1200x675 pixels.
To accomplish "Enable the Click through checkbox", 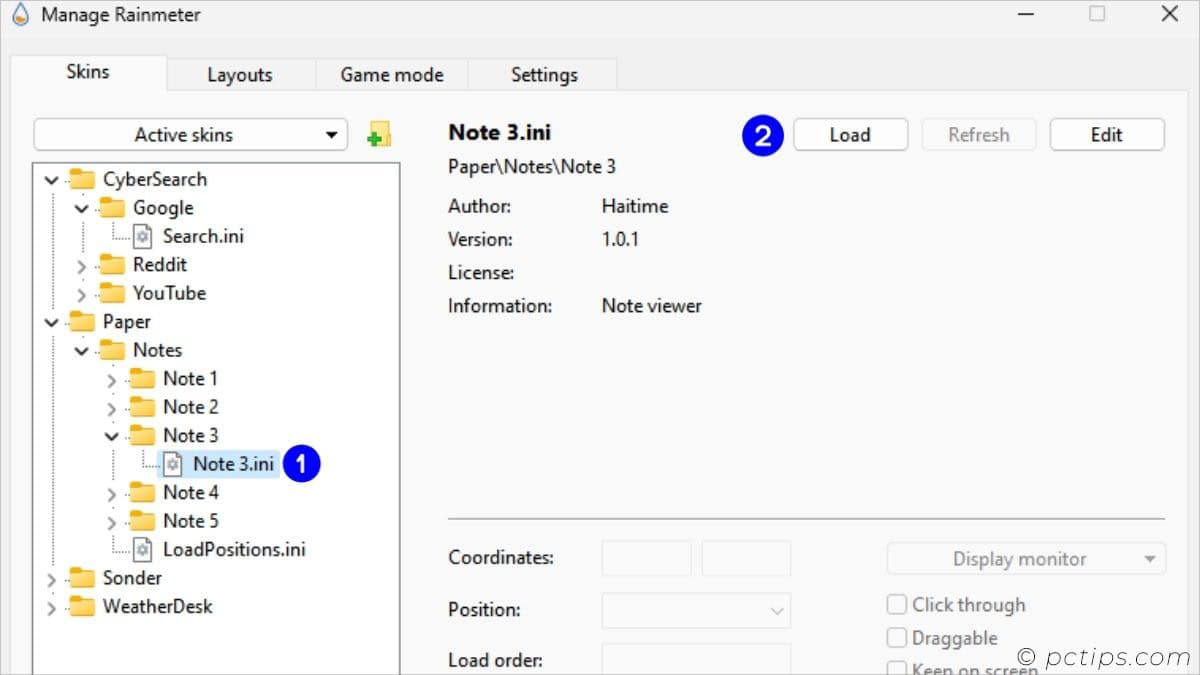I will [x=897, y=605].
